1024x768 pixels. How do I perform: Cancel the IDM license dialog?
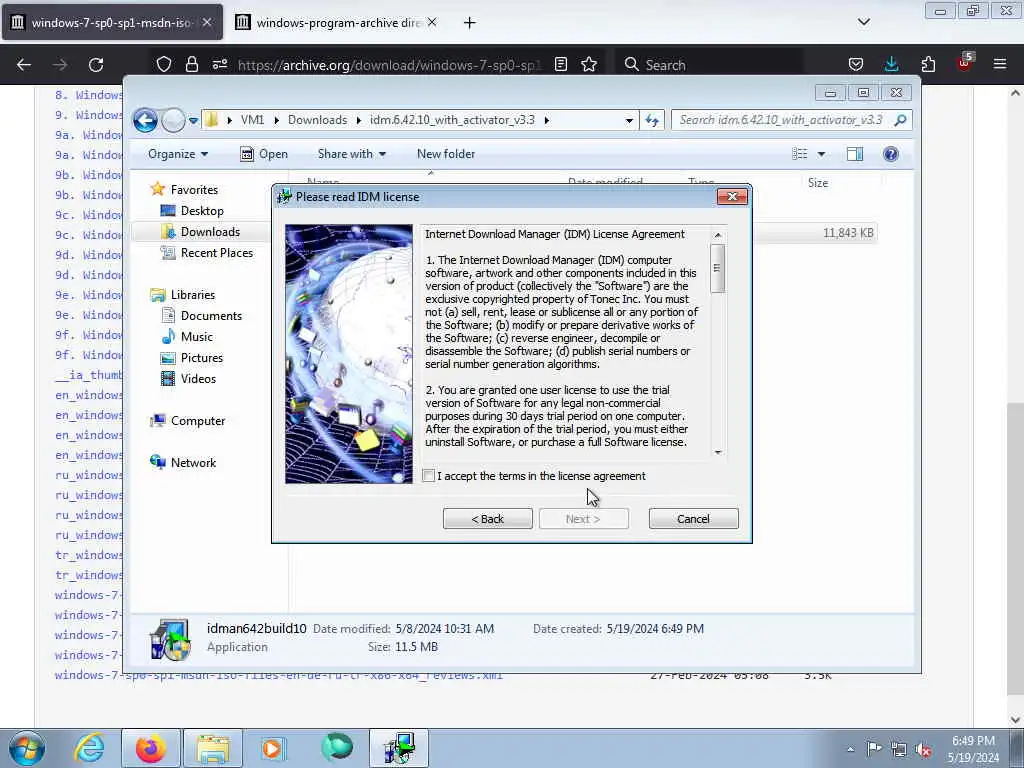(x=694, y=519)
